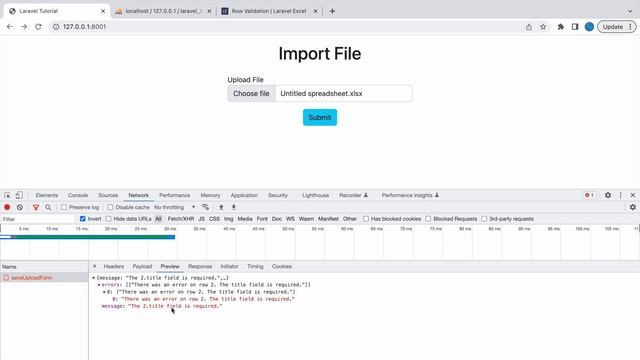Clear the network log
This screenshot has height=360, width=640.
pos(20,207)
